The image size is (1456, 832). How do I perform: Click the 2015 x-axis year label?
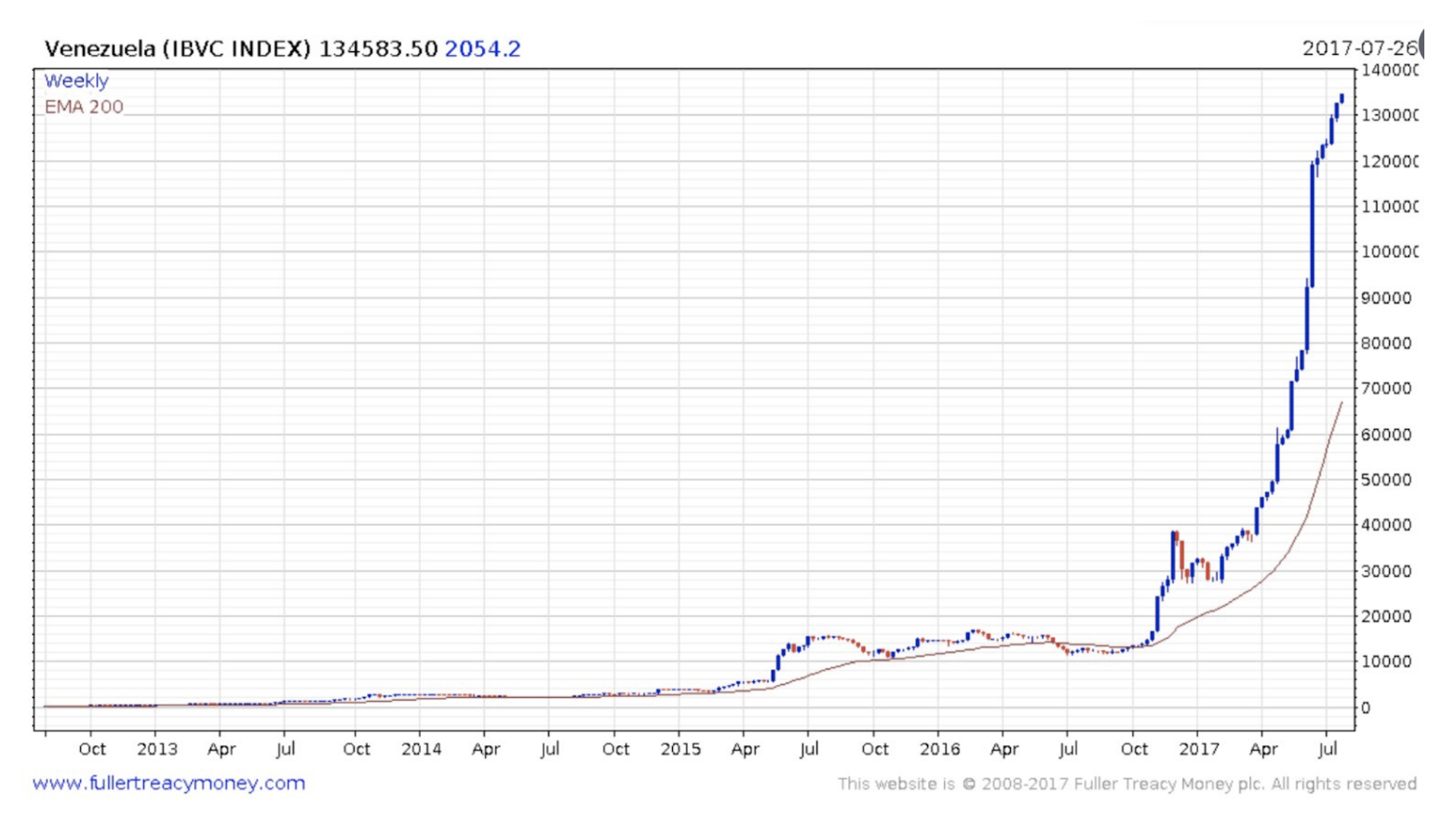681,749
